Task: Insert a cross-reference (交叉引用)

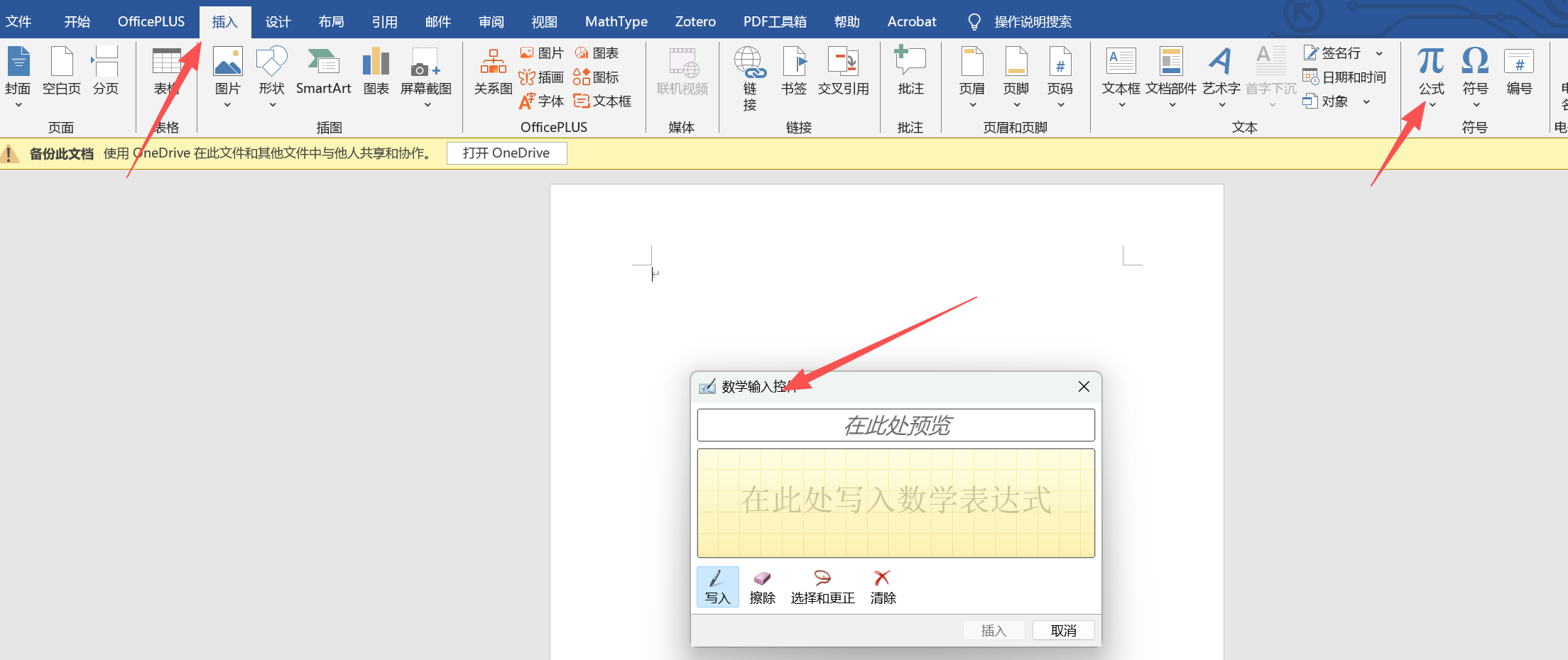Action: (844, 71)
